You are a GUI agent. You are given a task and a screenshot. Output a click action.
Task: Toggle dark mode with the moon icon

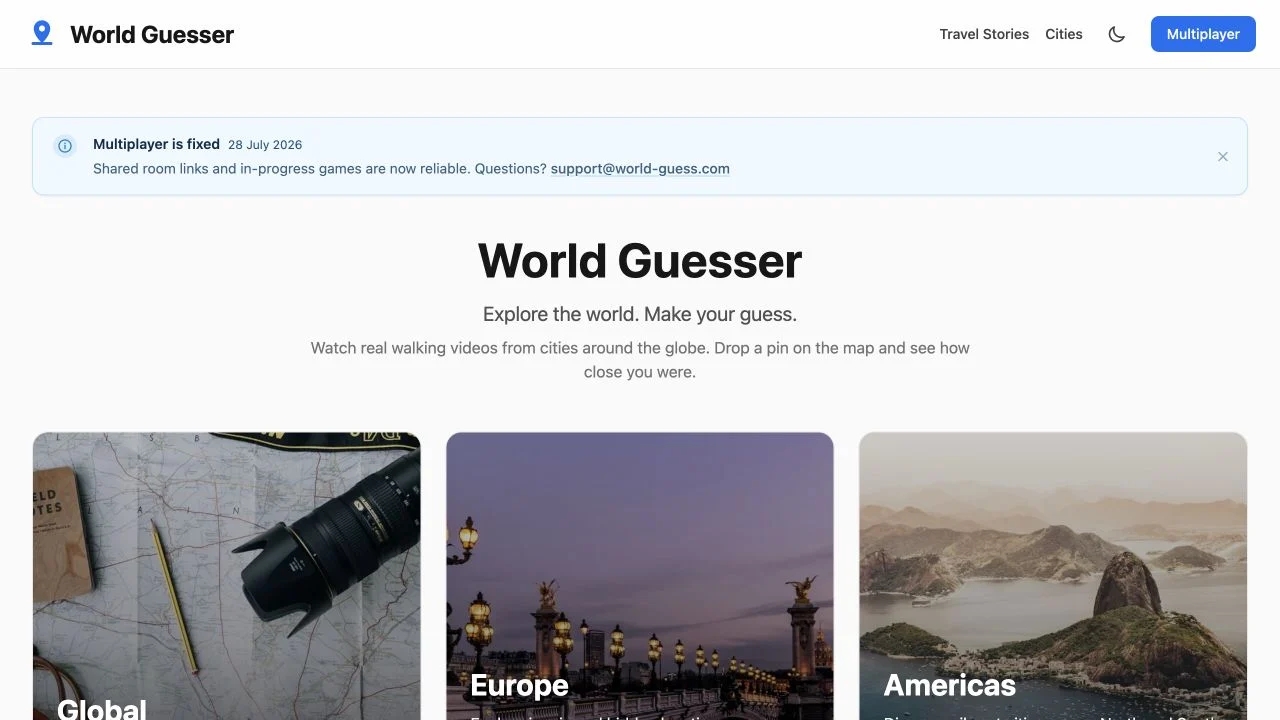1117,34
